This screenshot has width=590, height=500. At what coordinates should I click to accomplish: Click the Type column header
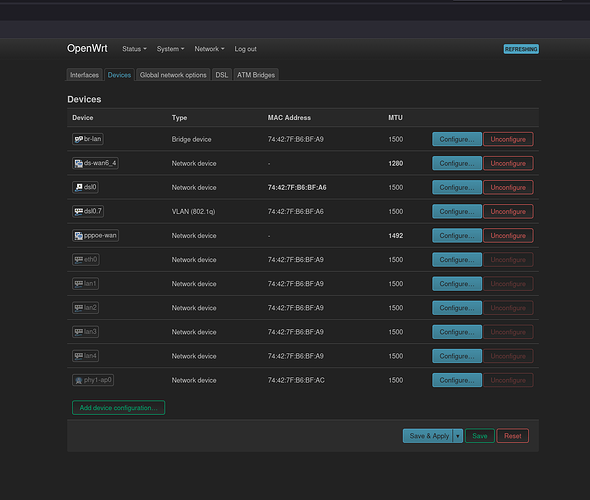point(179,118)
